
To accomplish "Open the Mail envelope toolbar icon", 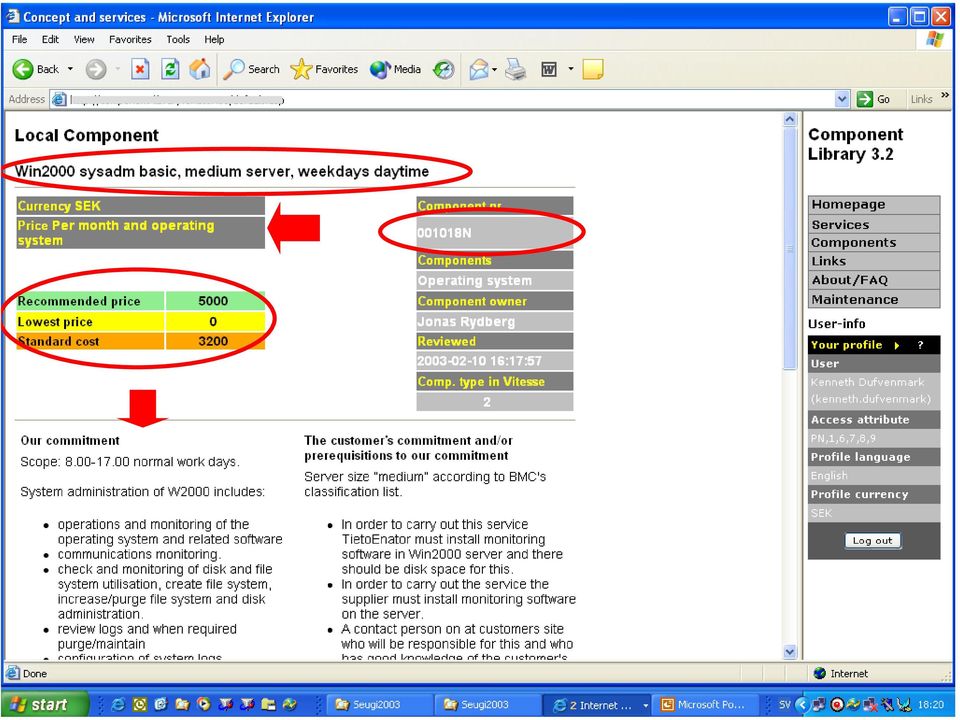I will [478, 70].
